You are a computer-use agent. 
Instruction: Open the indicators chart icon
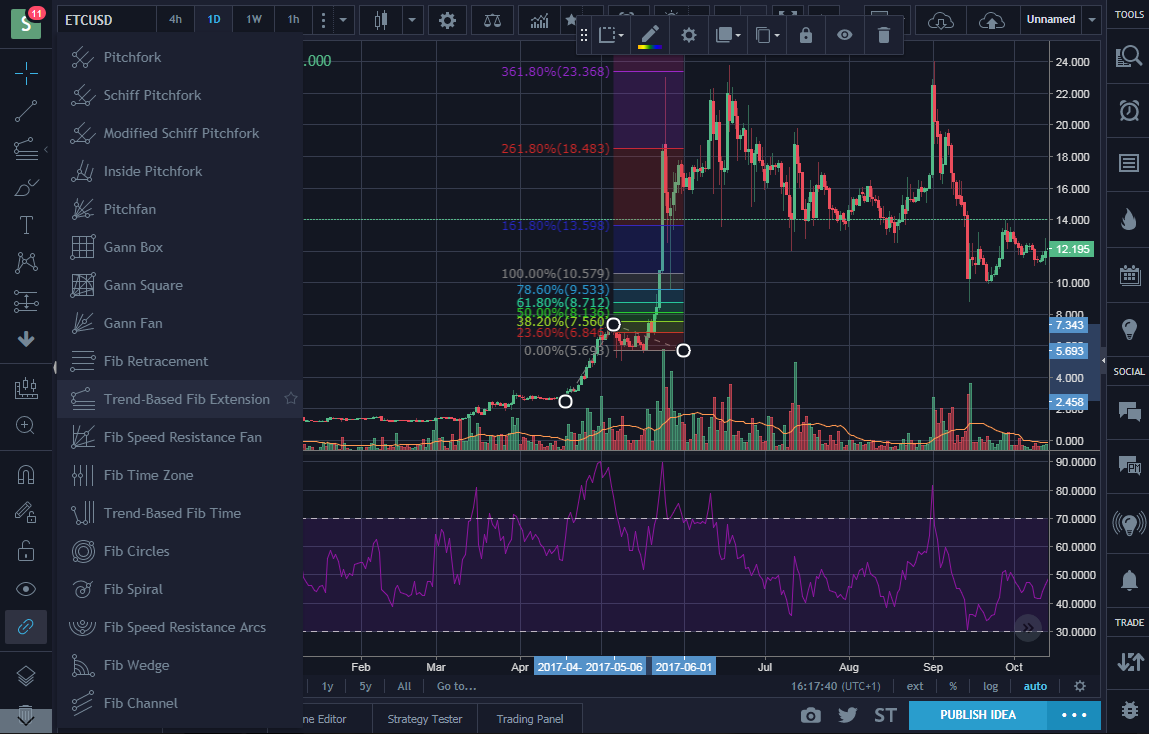tap(539, 20)
